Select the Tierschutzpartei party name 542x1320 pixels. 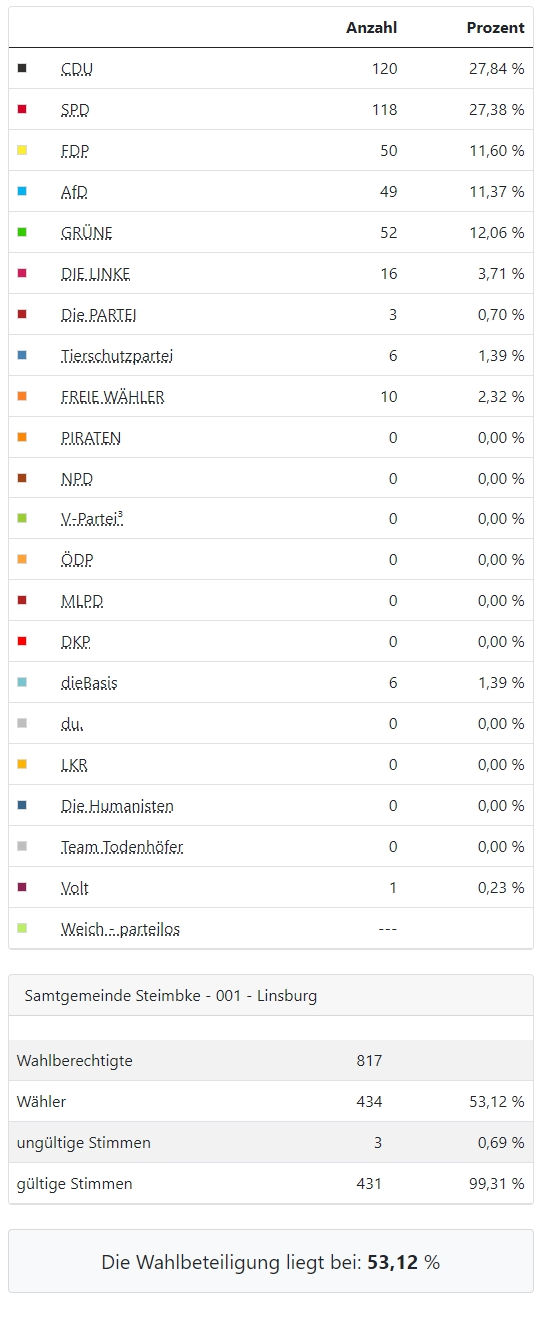(118, 355)
